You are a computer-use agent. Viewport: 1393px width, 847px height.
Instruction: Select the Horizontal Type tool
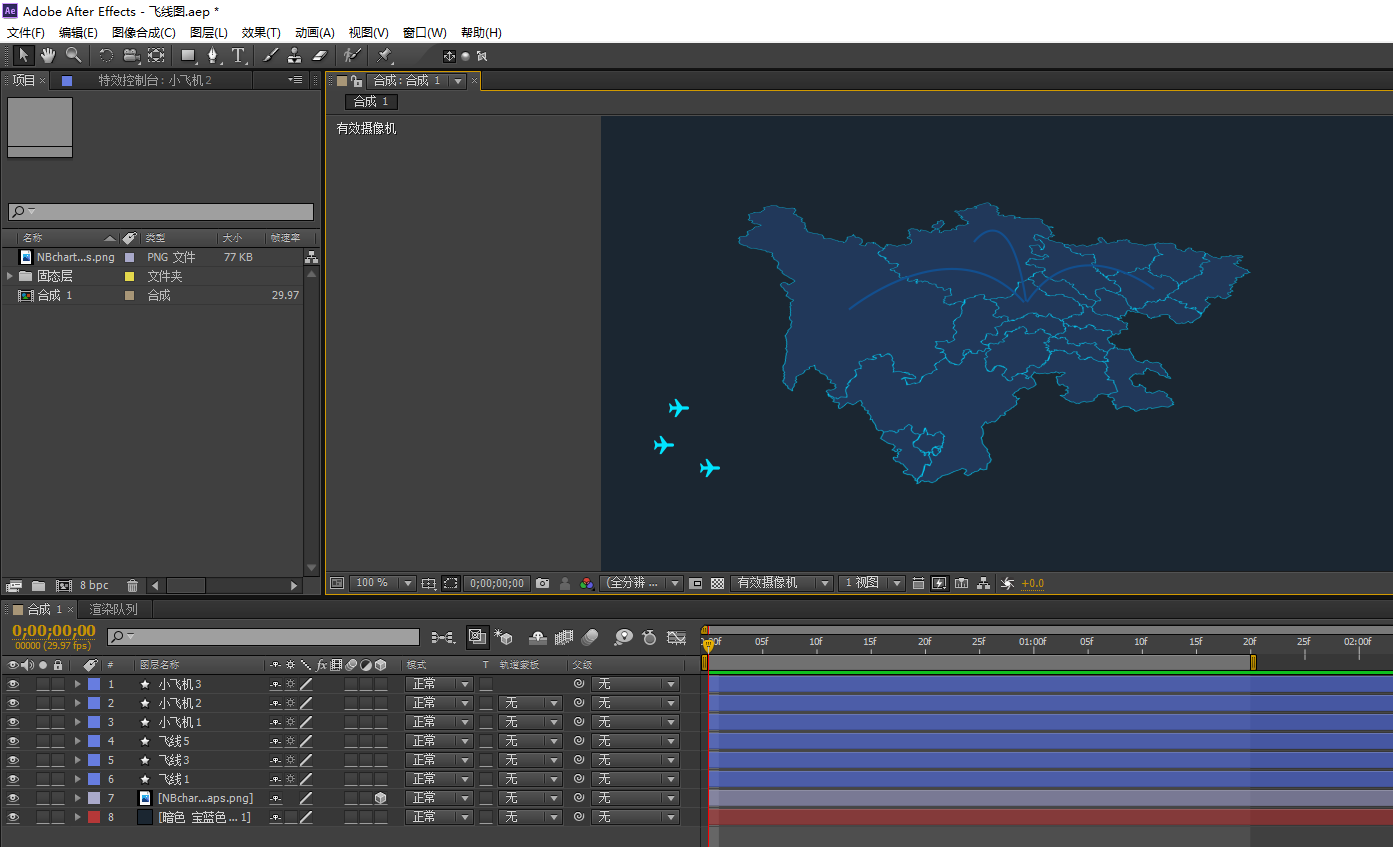pos(238,56)
